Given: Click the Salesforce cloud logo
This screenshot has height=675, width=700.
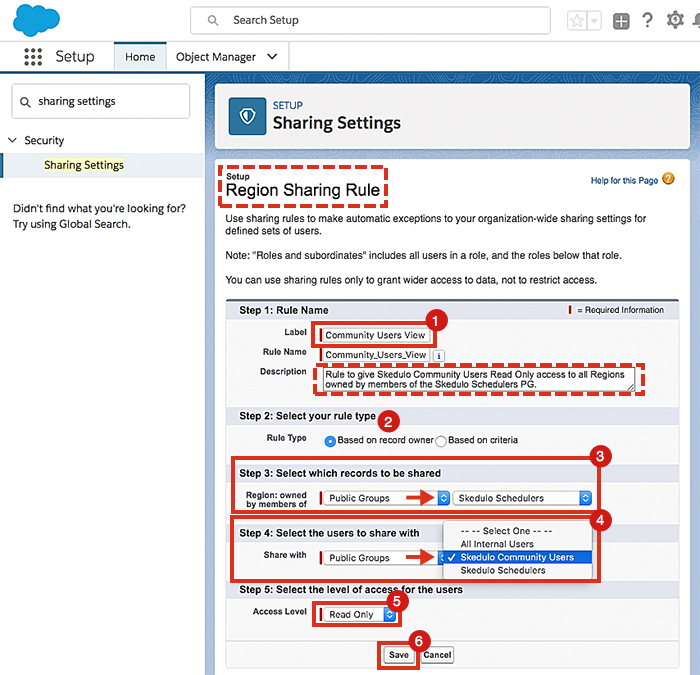Looking at the screenshot, I should pos(36,20).
